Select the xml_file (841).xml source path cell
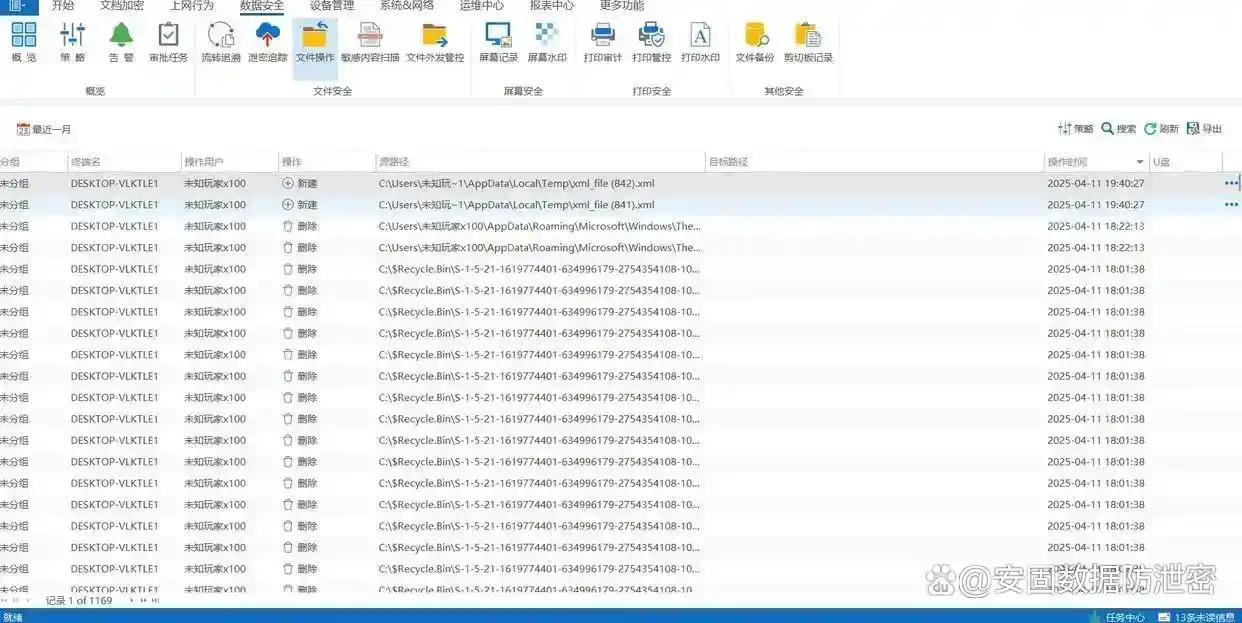This screenshot has width=1242, height=623. [540, 205]
